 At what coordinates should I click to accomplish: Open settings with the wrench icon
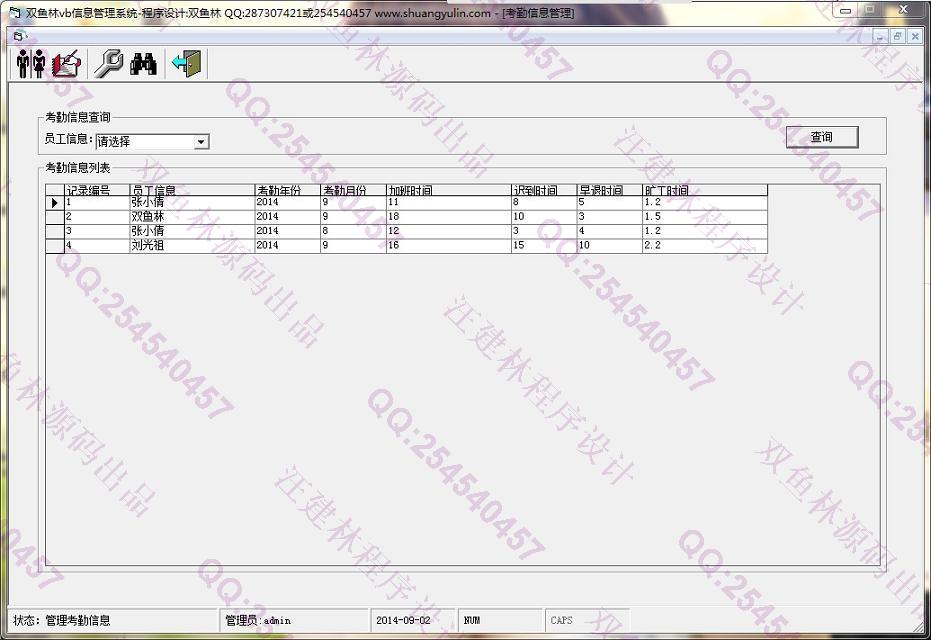coord(109,63)
